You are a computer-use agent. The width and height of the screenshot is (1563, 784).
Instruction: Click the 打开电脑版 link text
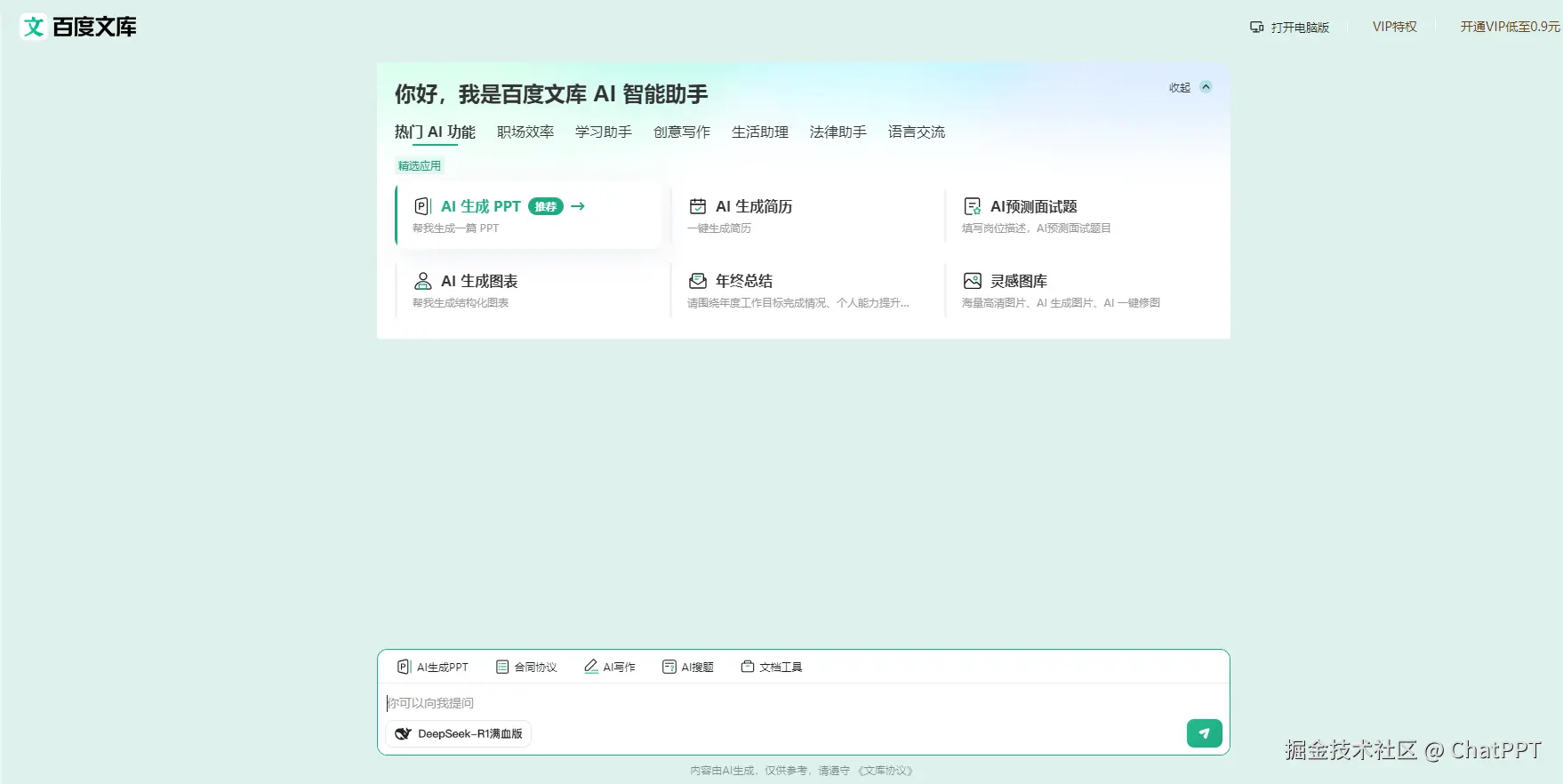(x=1300, y=28)
